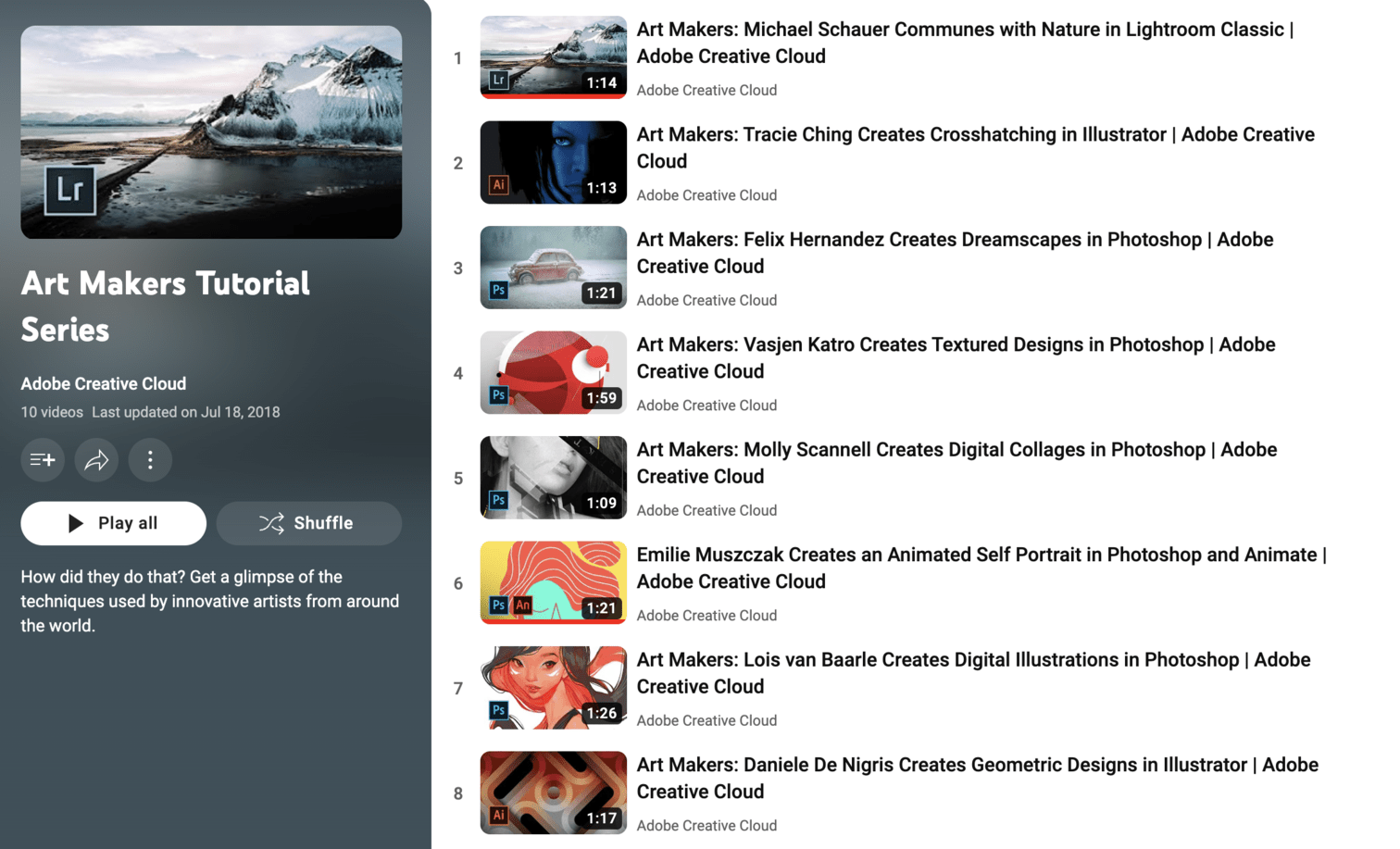Image resolution: width=1400 pixels, height=849 pixels.
Task: Click channel name under Lois van Baarle video
Action: click(706, 720)
